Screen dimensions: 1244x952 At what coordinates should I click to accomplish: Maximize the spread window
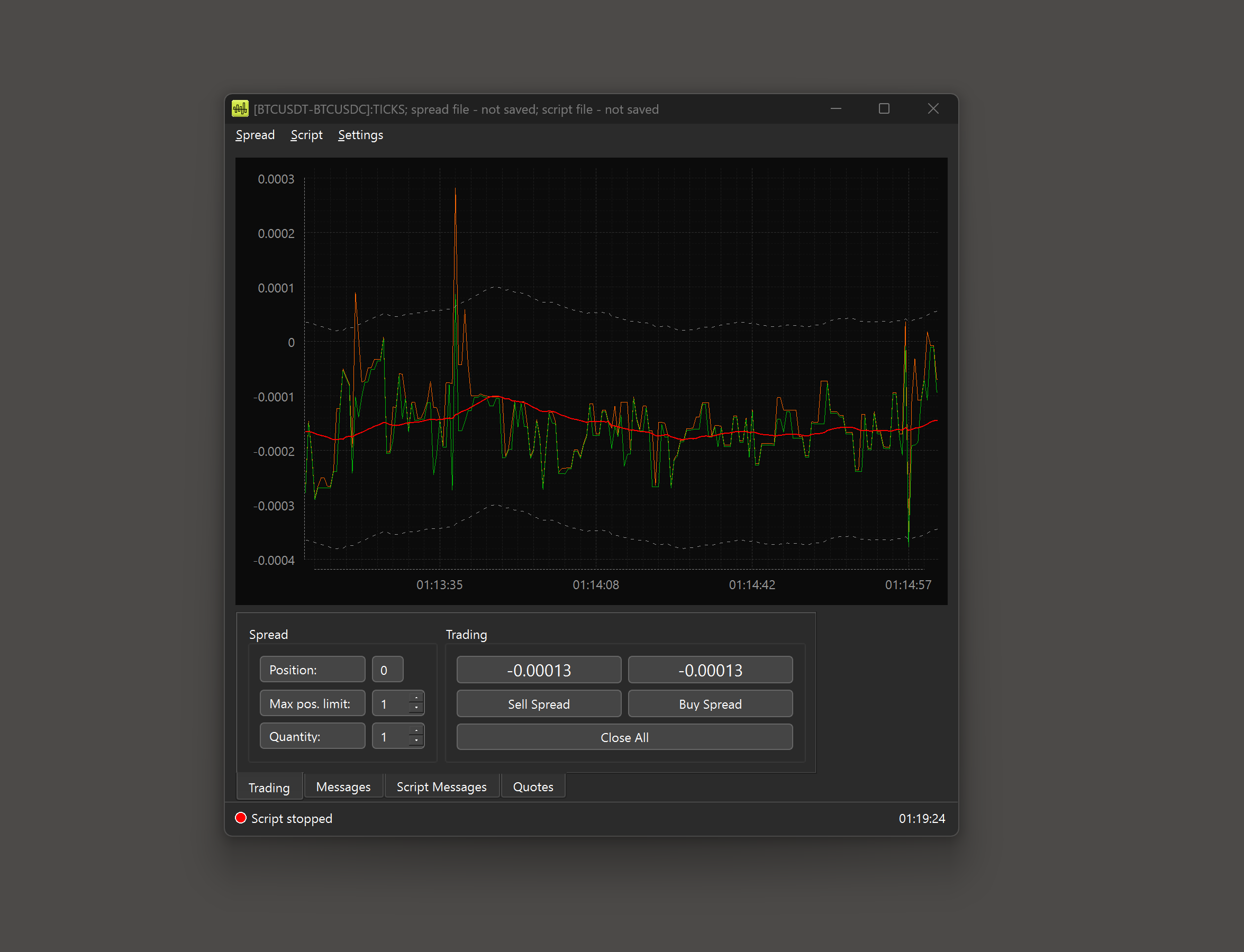tap(883, 109)
